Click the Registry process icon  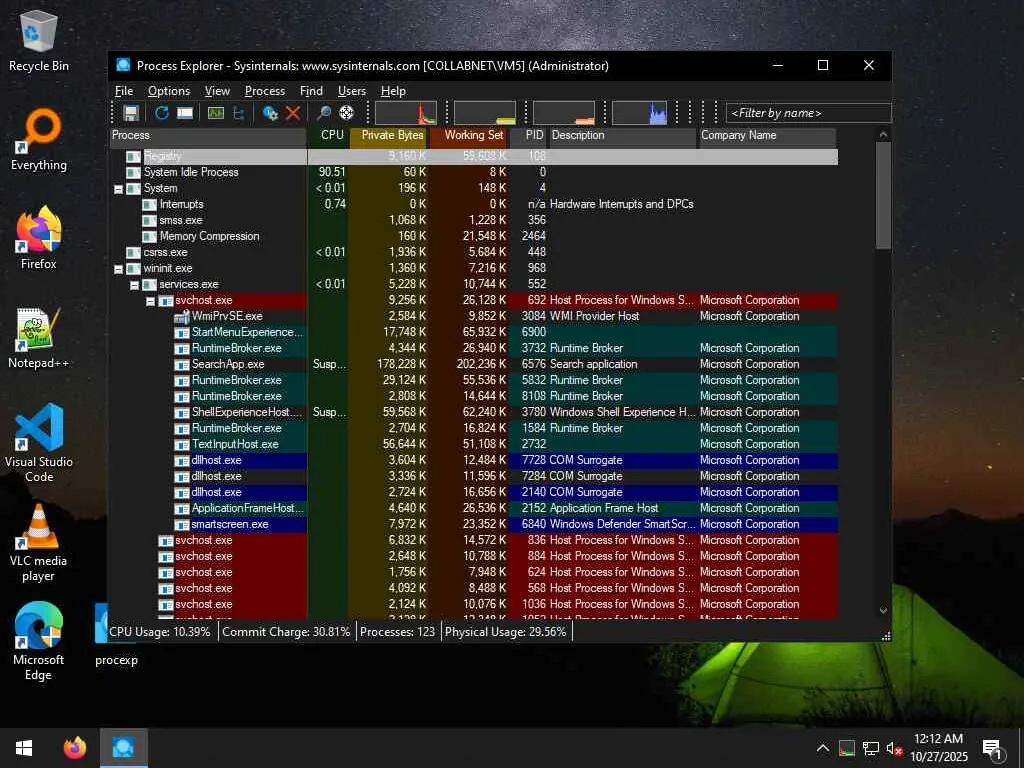pos(133,156)
